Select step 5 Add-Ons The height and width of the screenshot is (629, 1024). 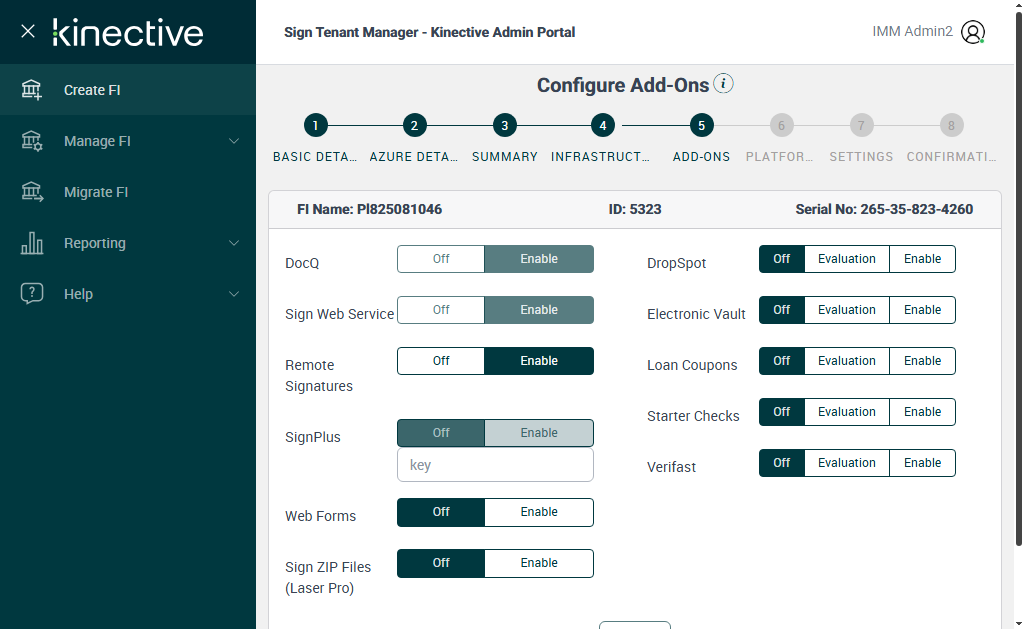pyautogui.click(x=701, y=125)
